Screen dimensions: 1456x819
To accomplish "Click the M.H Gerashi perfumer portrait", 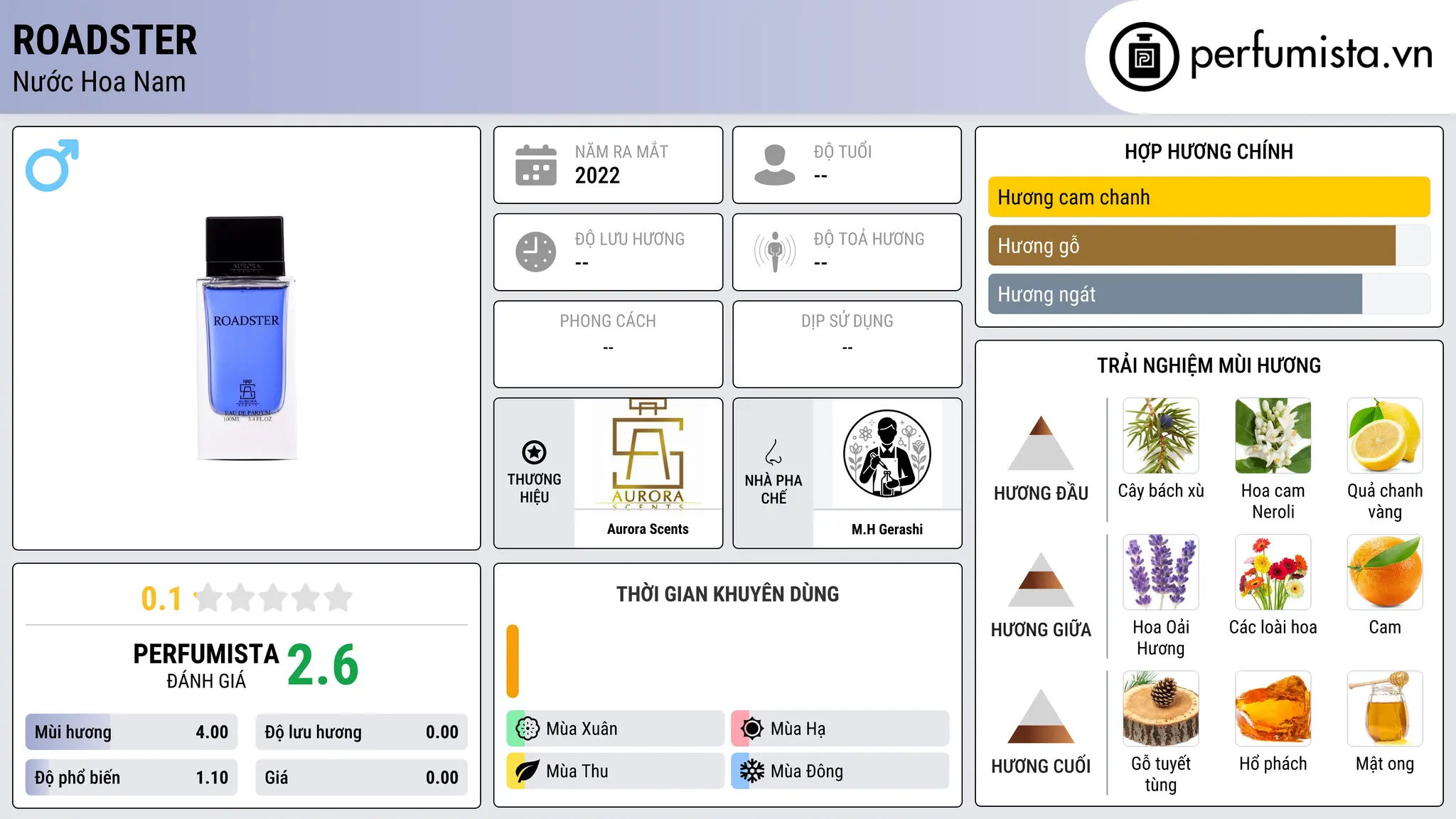I will [887, 454].
